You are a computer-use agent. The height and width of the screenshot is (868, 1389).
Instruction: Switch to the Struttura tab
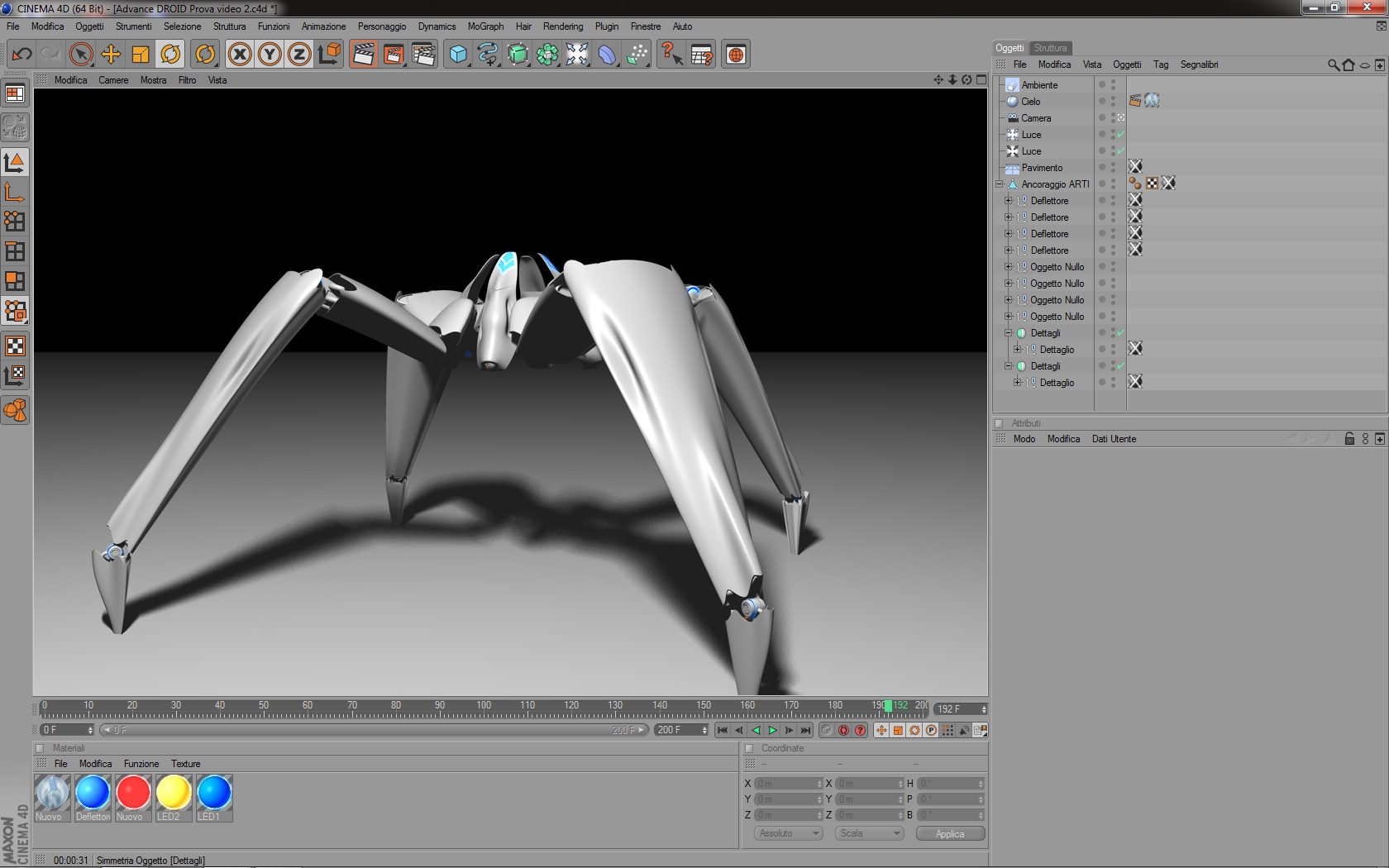(x=1050, y=48)
